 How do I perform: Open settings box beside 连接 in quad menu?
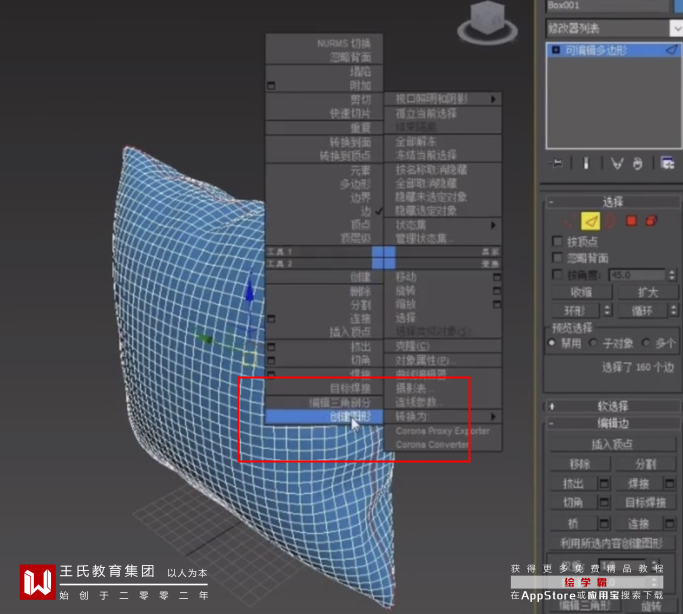271,319
